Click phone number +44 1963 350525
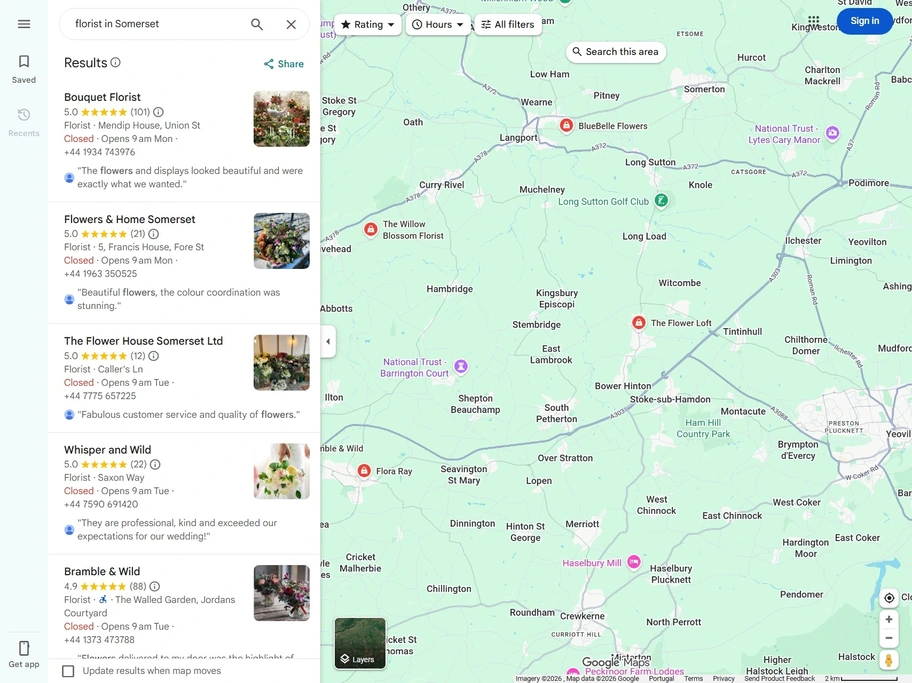 pyautogui.click(x=101, y=273)
